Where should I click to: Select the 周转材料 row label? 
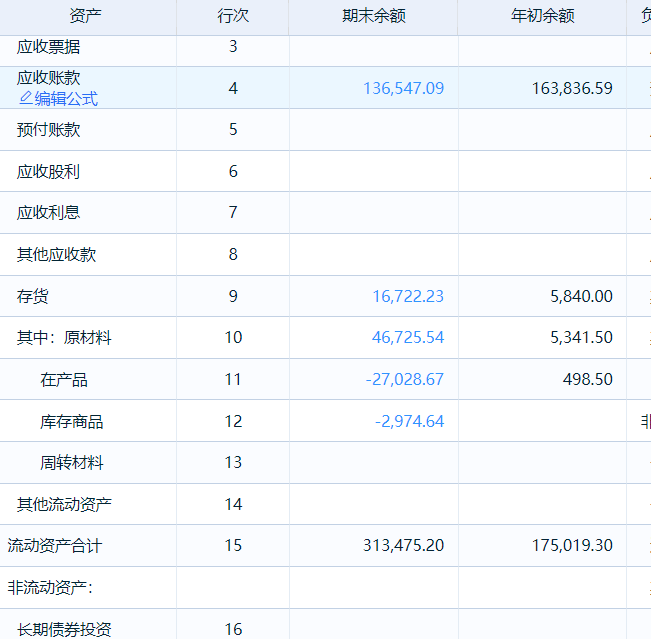72,462
